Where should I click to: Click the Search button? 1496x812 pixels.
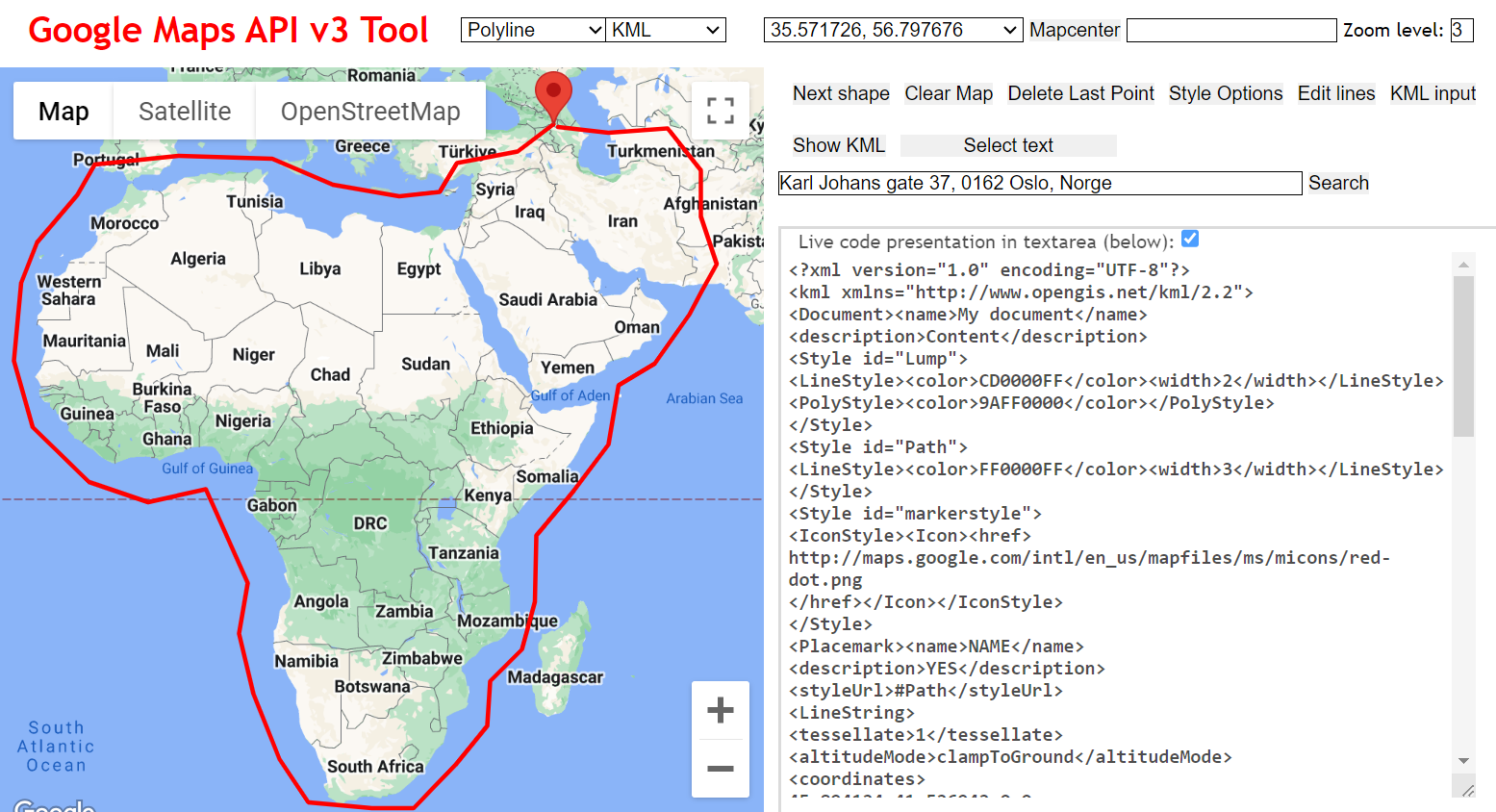coord(1338,183)
